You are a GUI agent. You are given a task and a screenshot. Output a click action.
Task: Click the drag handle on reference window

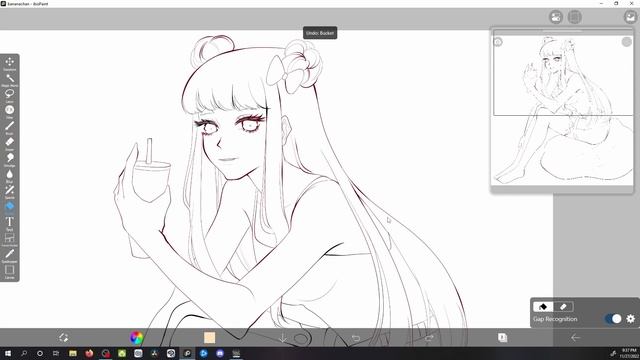[x=562, y=31]
